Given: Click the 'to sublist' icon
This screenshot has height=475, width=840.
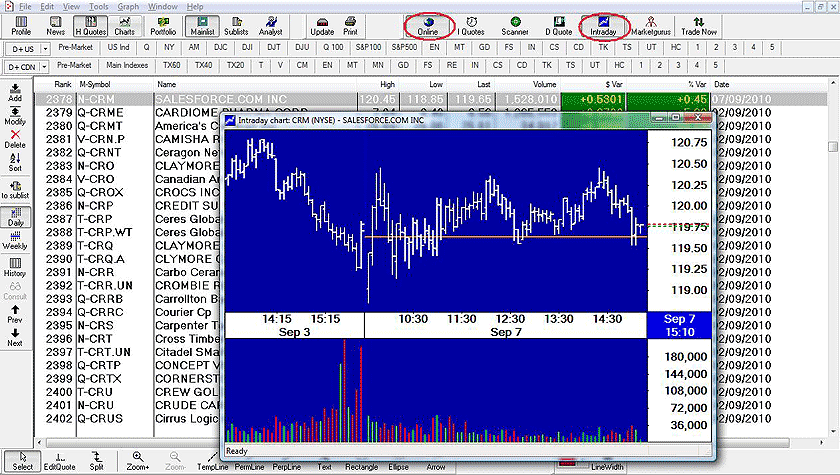Looking at the screenshot, I should pos(15,190).
